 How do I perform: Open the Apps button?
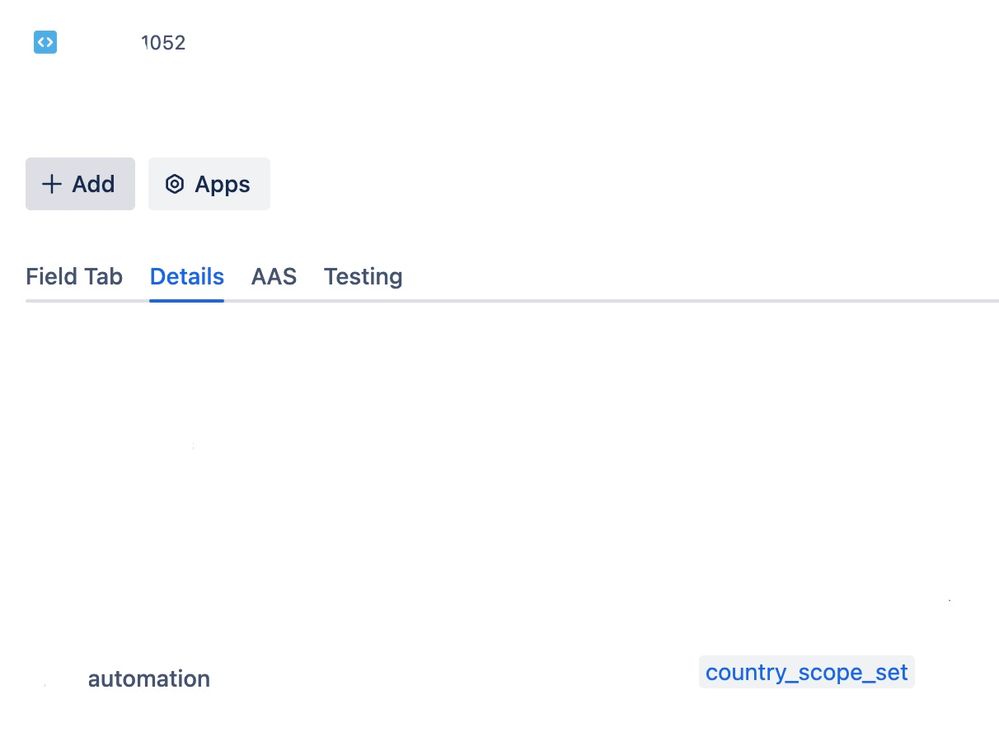(209, 184)
